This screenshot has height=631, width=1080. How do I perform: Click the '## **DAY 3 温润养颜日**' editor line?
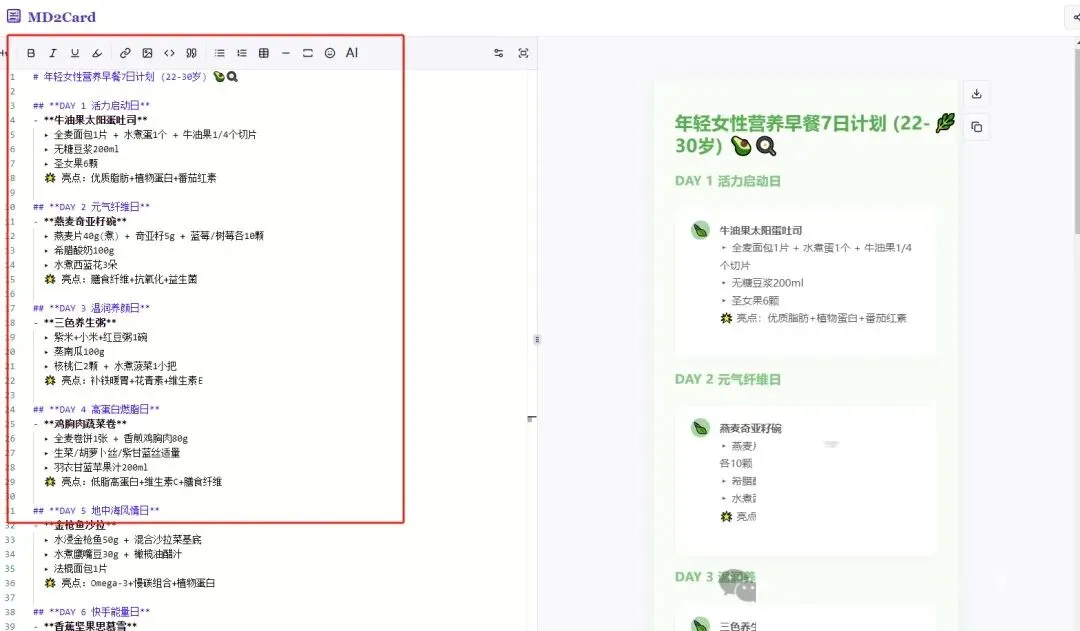click(92, 308)
